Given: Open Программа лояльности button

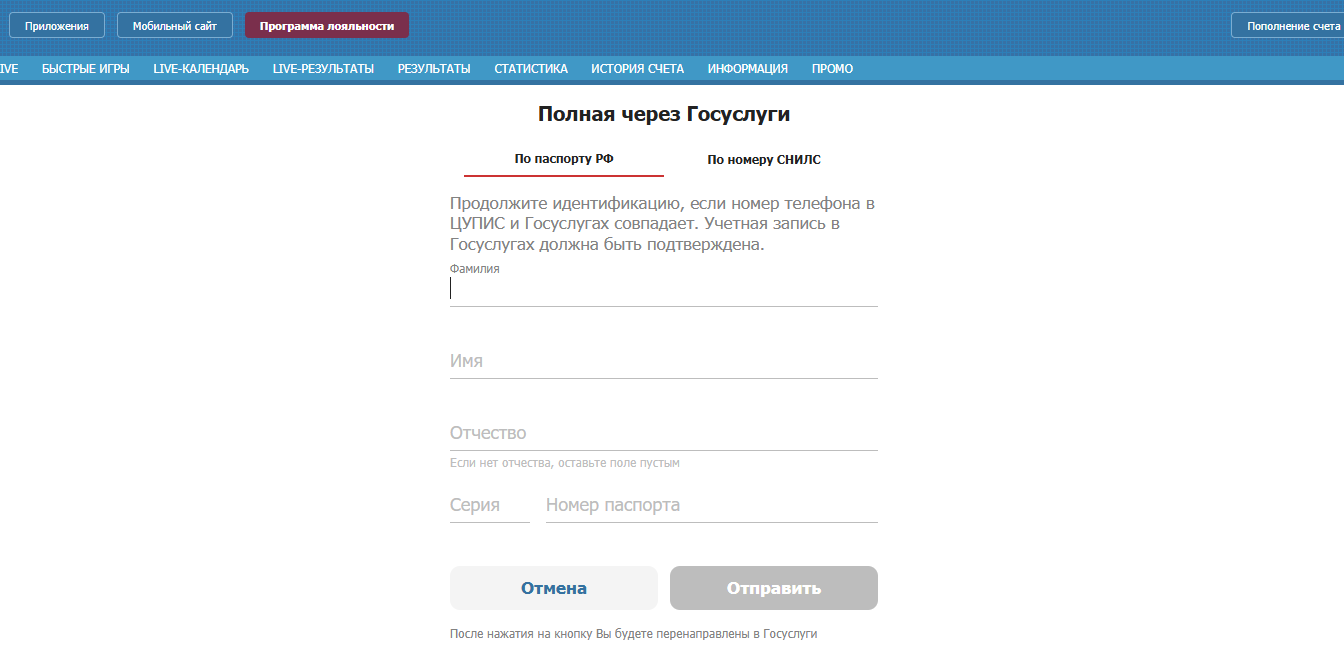Looking at the screenshot, I should coord(327,26).
